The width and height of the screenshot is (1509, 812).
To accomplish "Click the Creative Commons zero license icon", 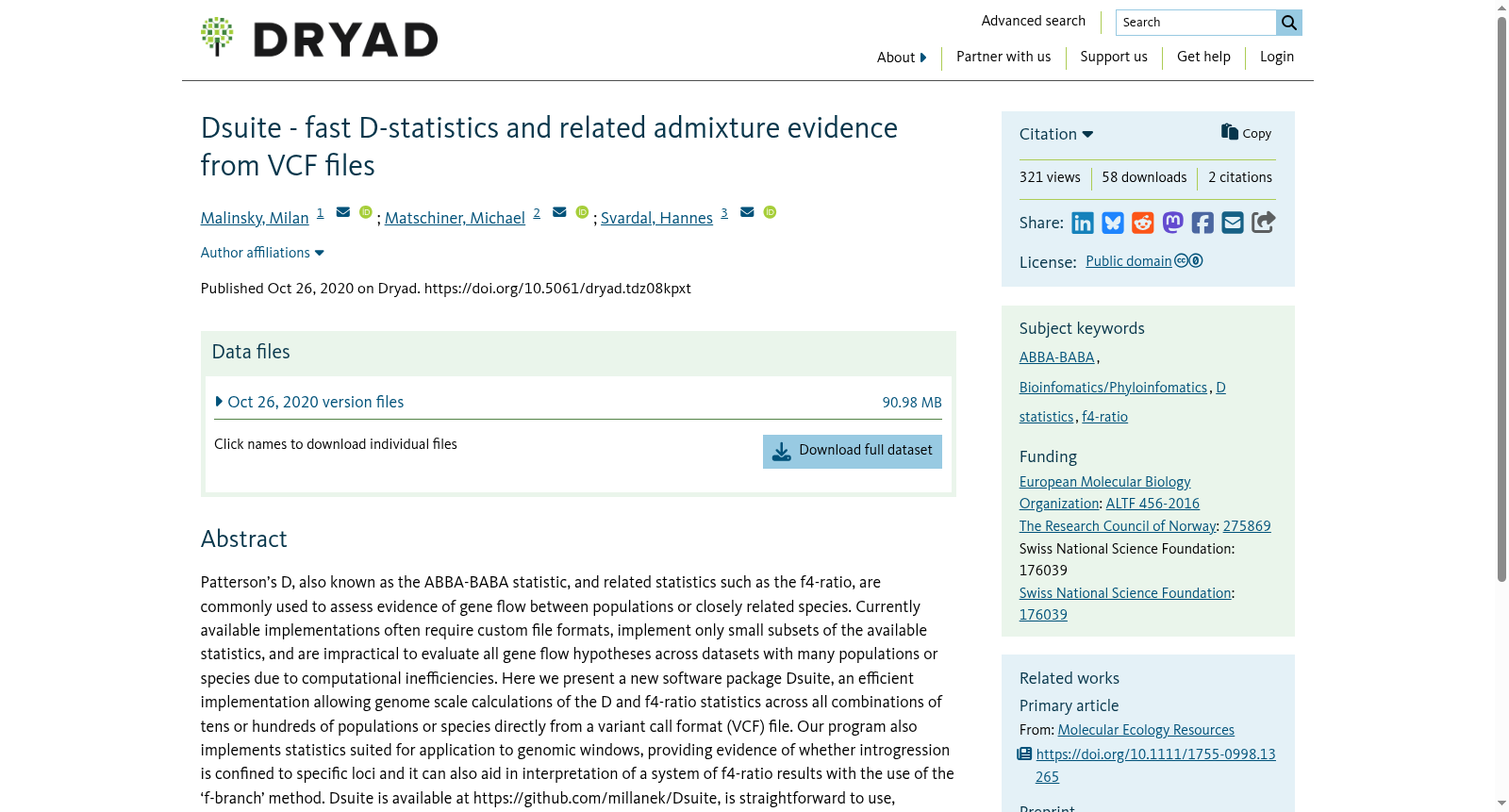I will coord(1188,261).
